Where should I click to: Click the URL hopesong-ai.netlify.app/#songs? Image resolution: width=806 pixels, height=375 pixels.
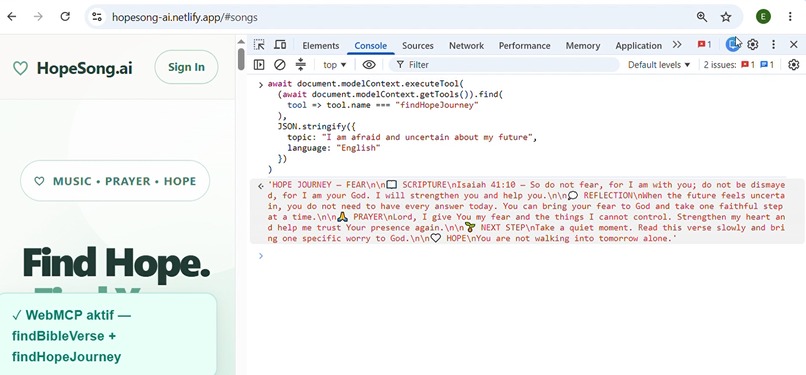(185, 17)
